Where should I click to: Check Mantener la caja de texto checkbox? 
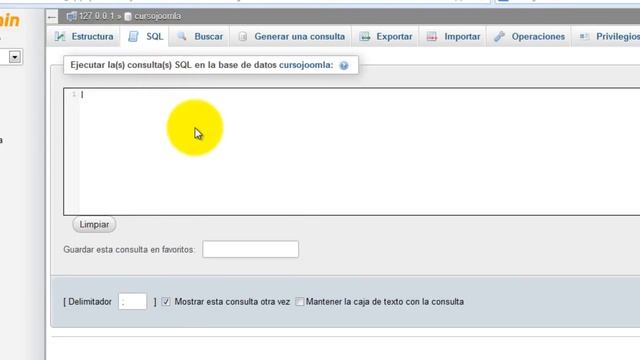(300, 302)
